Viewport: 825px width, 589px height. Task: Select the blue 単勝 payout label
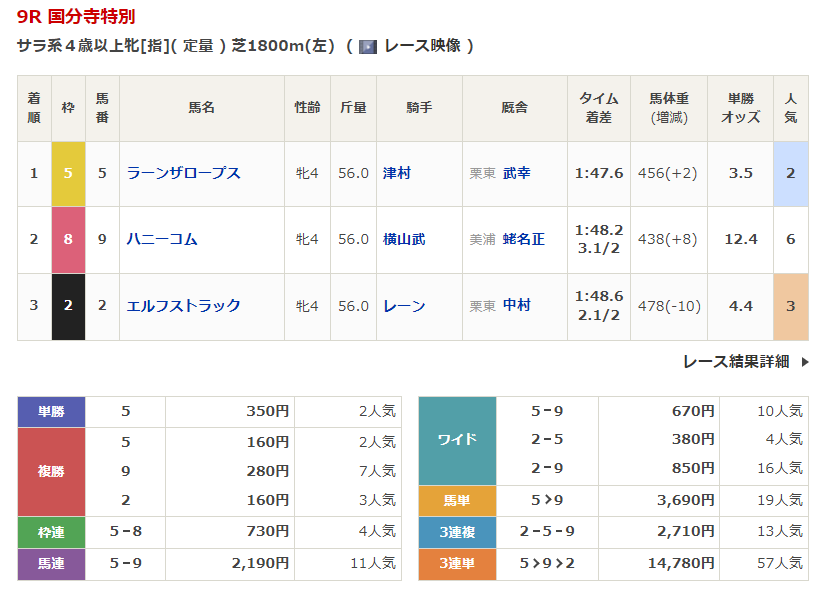coord(51,411)
